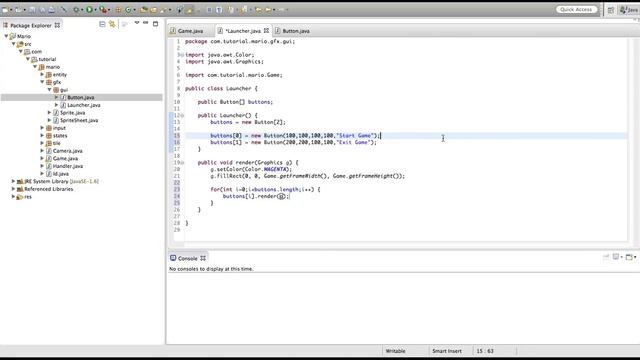Maximize the Package Explorer view
Screen dimensions: 640x360
(x=156, y=24)
